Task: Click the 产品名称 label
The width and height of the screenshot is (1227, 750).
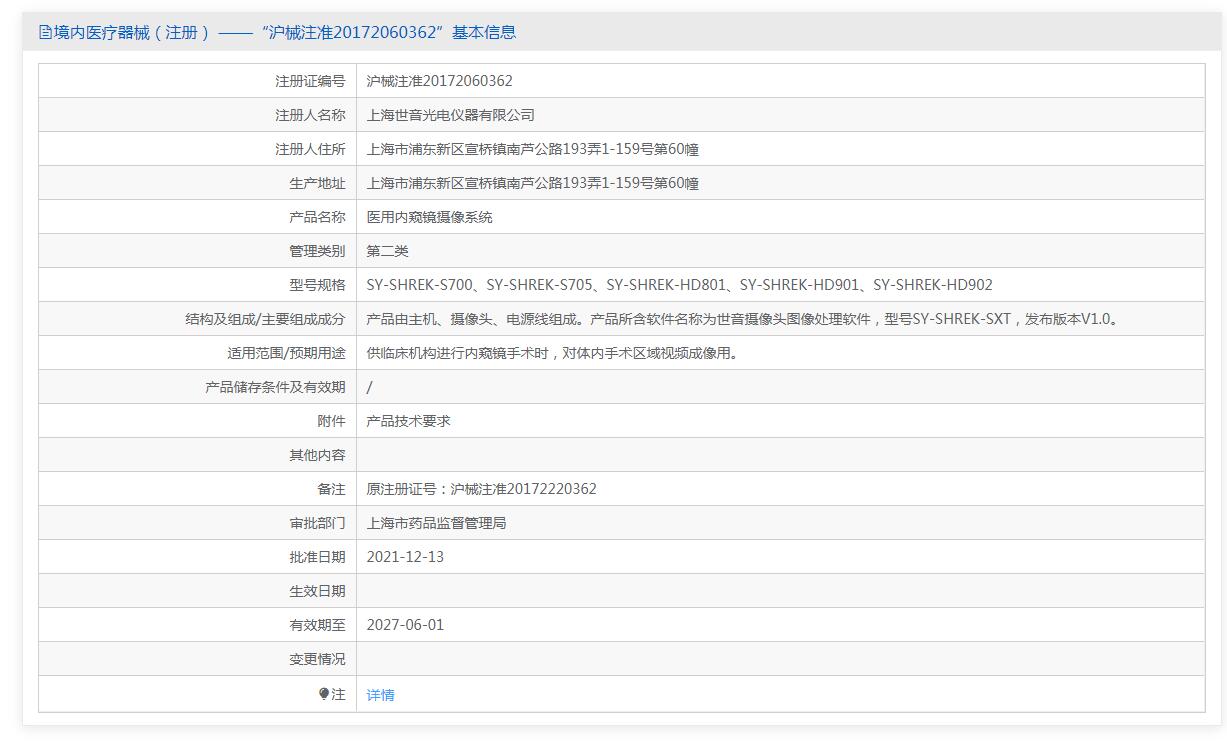Action: (x=317, y=217)
